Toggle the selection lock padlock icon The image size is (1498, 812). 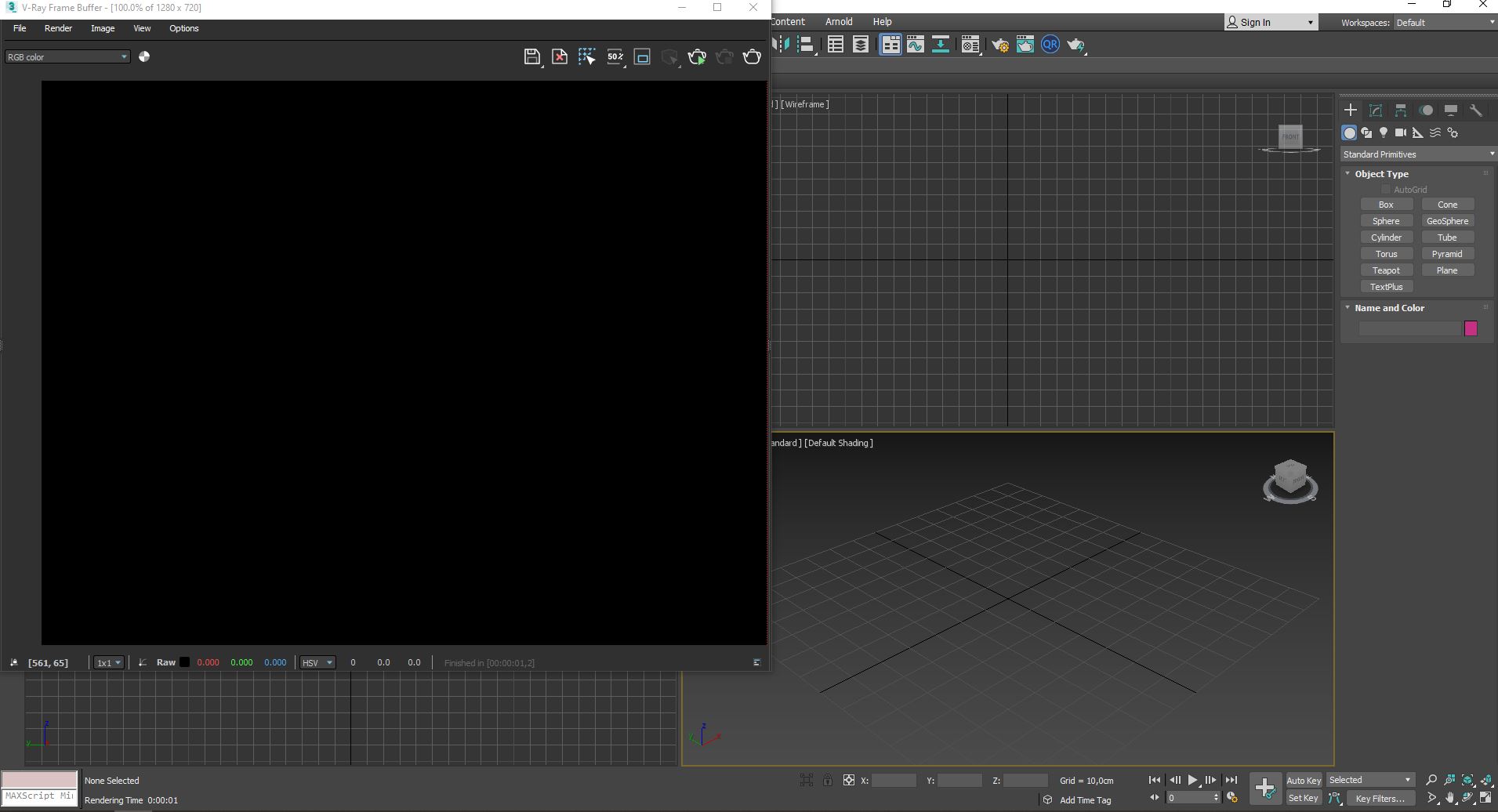828,780
